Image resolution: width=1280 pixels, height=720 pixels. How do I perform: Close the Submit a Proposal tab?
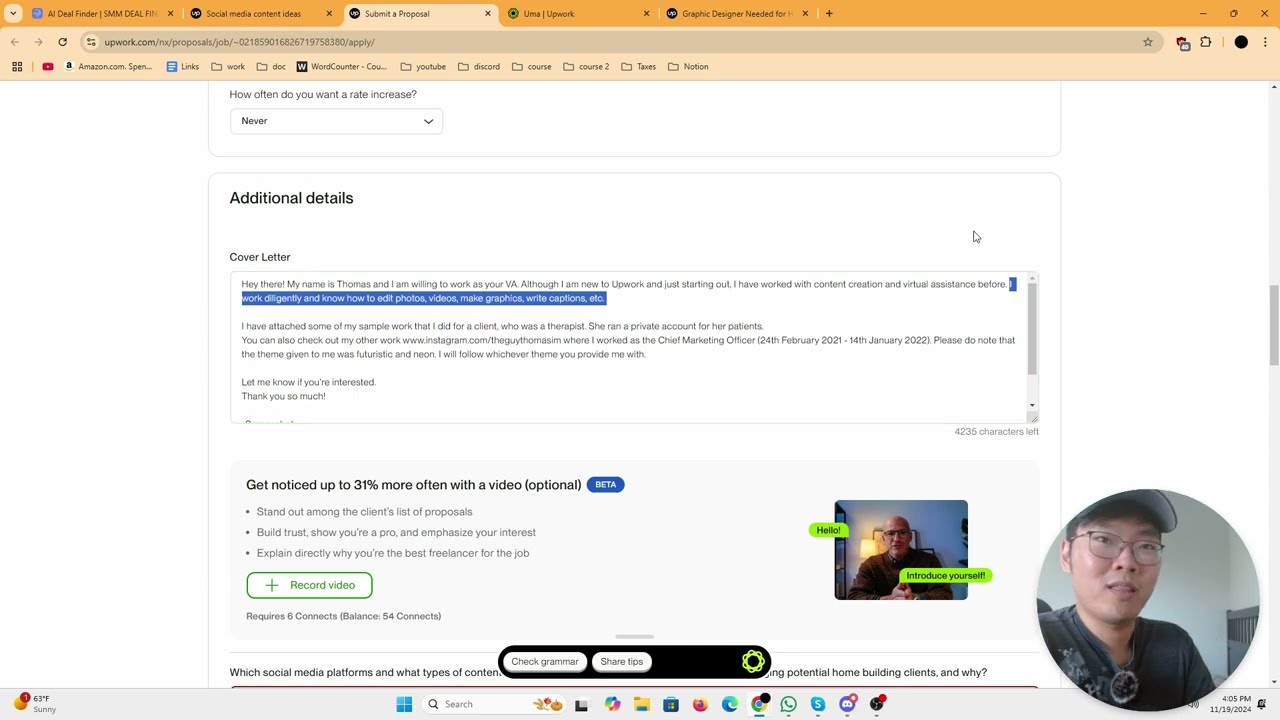pyautogui.click(x=488, y=14)
